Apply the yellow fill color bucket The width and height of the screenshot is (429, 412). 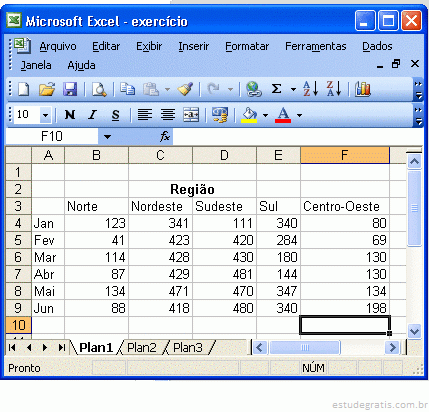(249, 115)
